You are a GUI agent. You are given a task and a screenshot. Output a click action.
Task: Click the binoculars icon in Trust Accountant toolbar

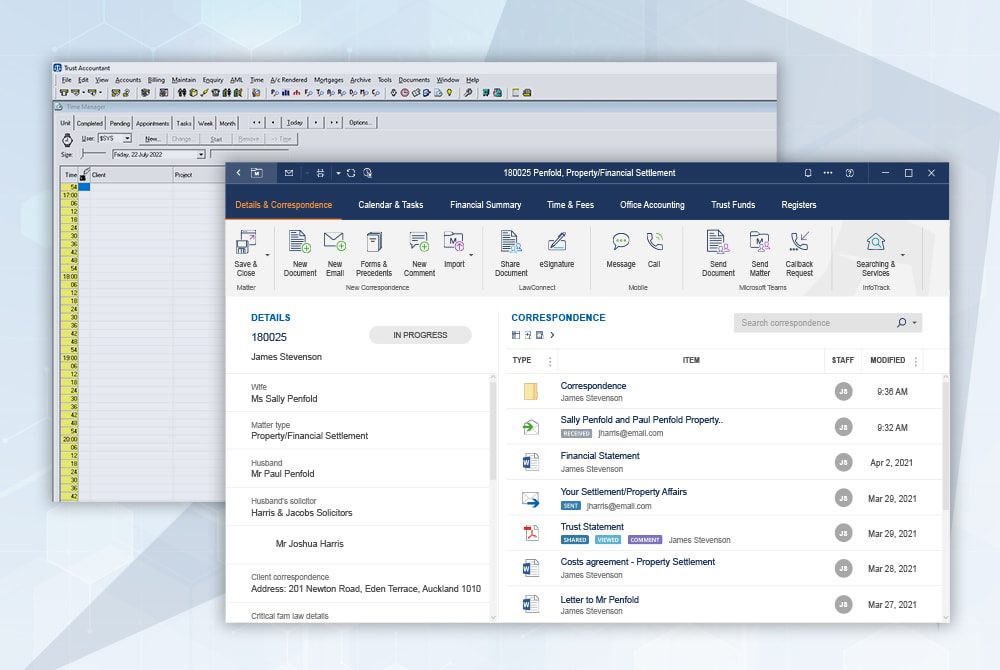(x=182, y=92)
